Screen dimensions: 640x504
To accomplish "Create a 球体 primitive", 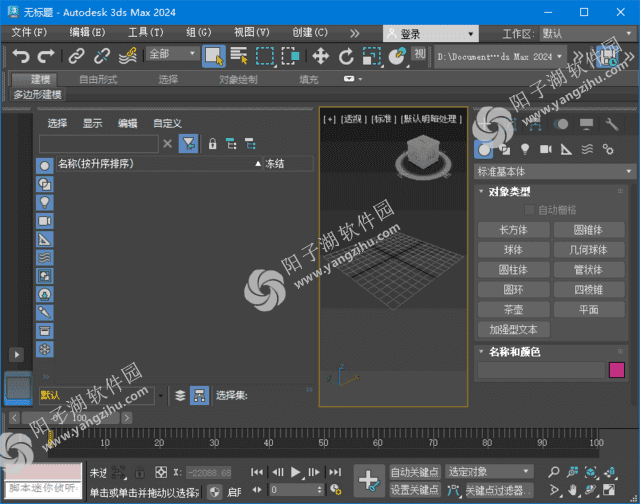I will 513,250.
